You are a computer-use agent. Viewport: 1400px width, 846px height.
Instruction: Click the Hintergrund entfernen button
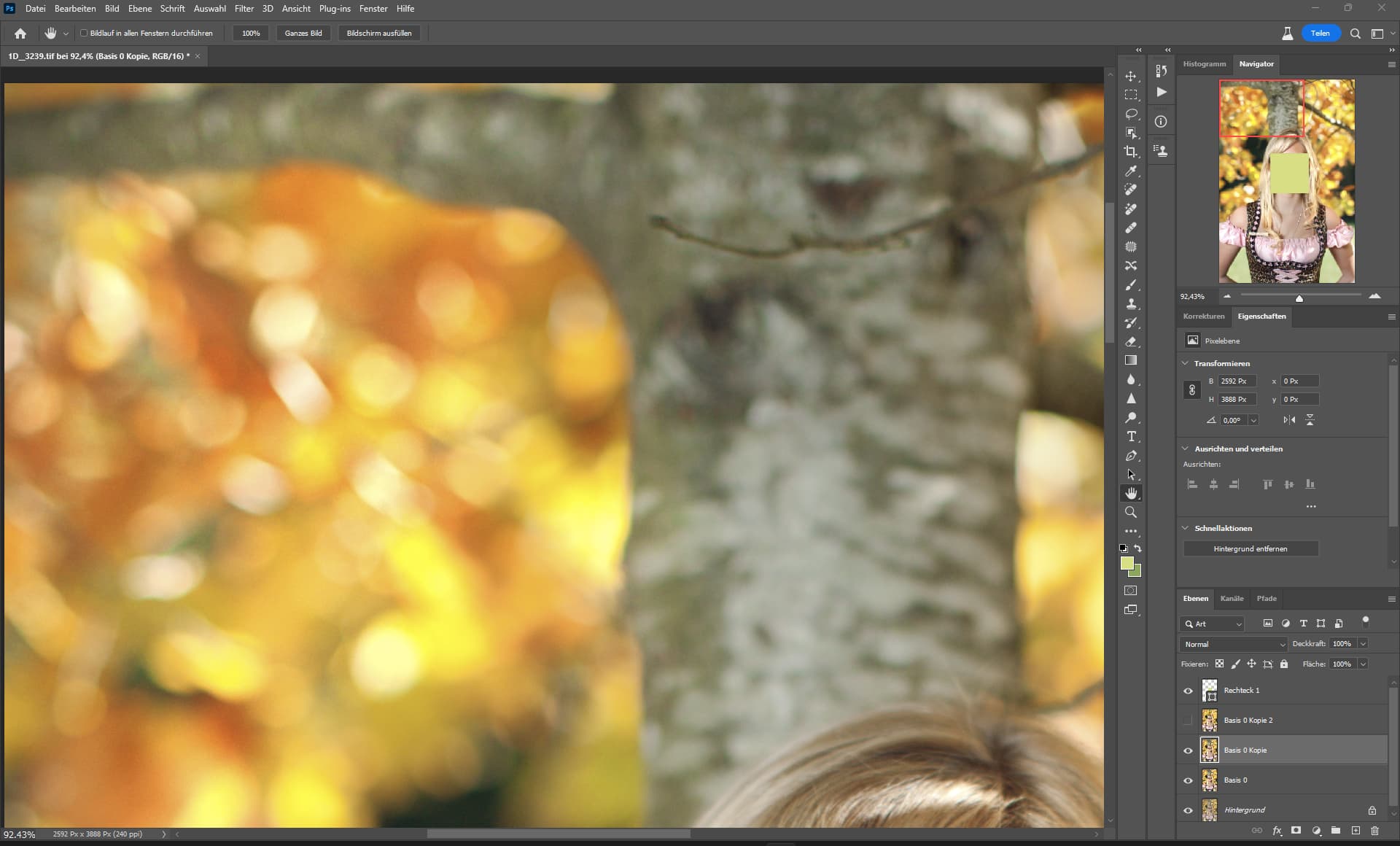[1250, 548]
